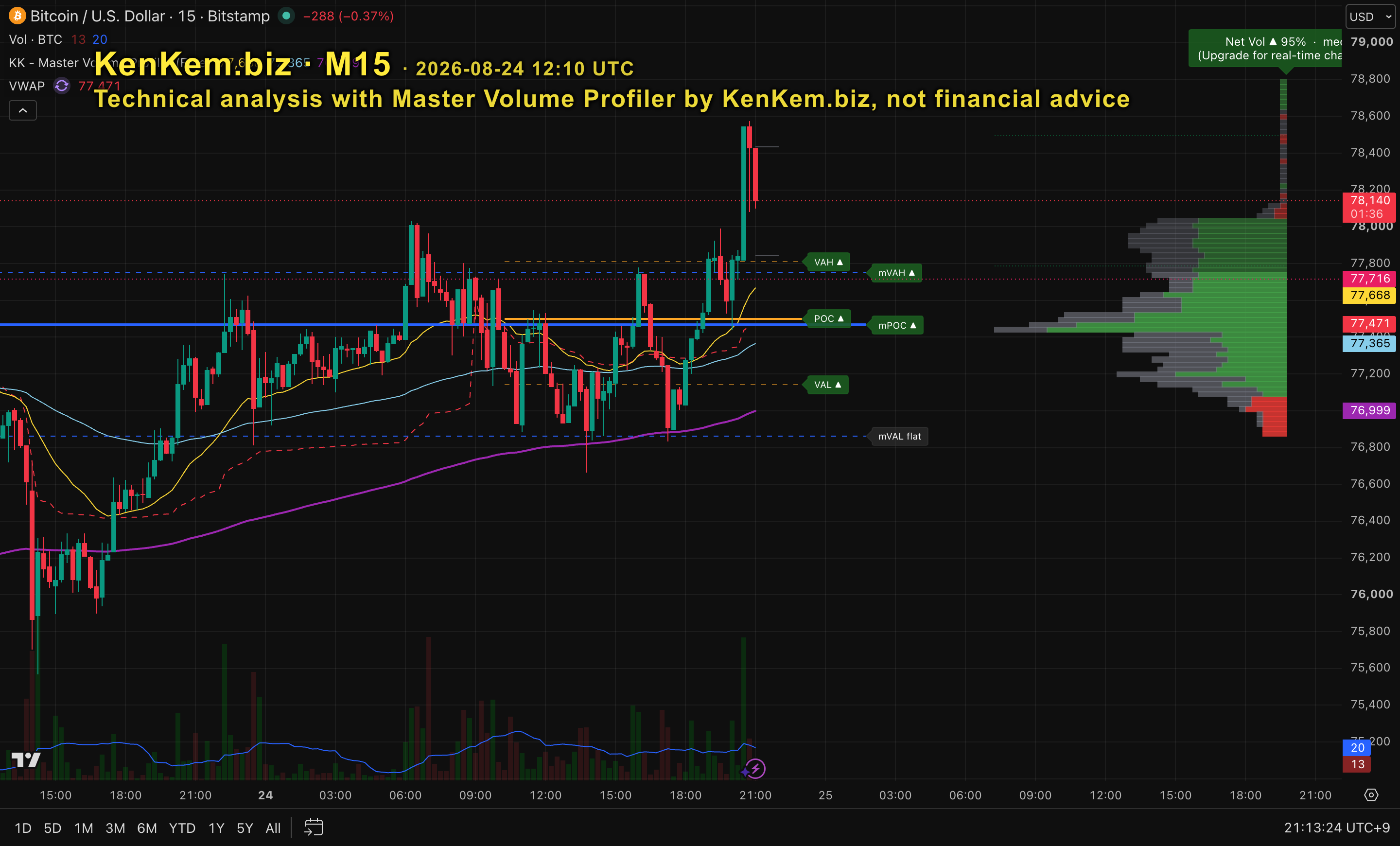This screenshot has width=1400, height=846.
Task: Click the purple lightning bolt icon
Action: tap(755, 769)
